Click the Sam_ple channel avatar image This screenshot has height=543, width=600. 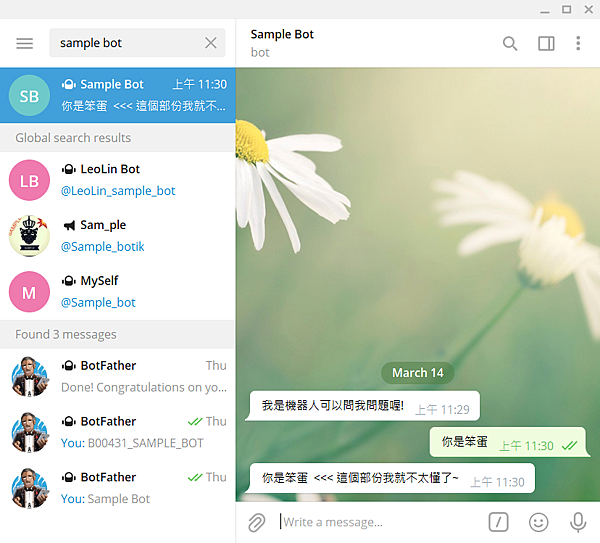pyautogui.click(x=29, y=236)
